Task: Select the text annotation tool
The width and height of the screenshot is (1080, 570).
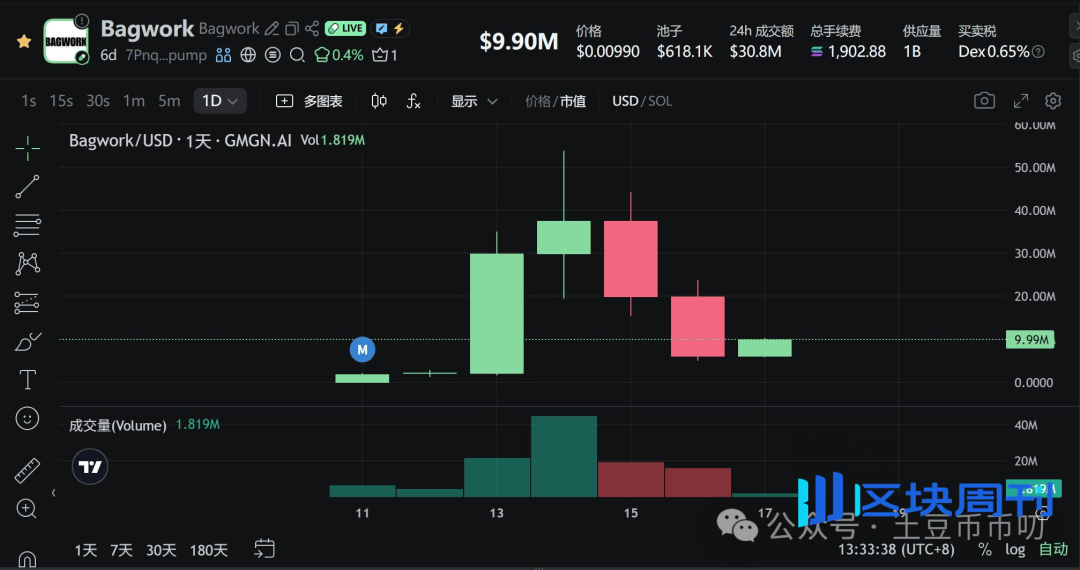Action: (x=28, y=380)
